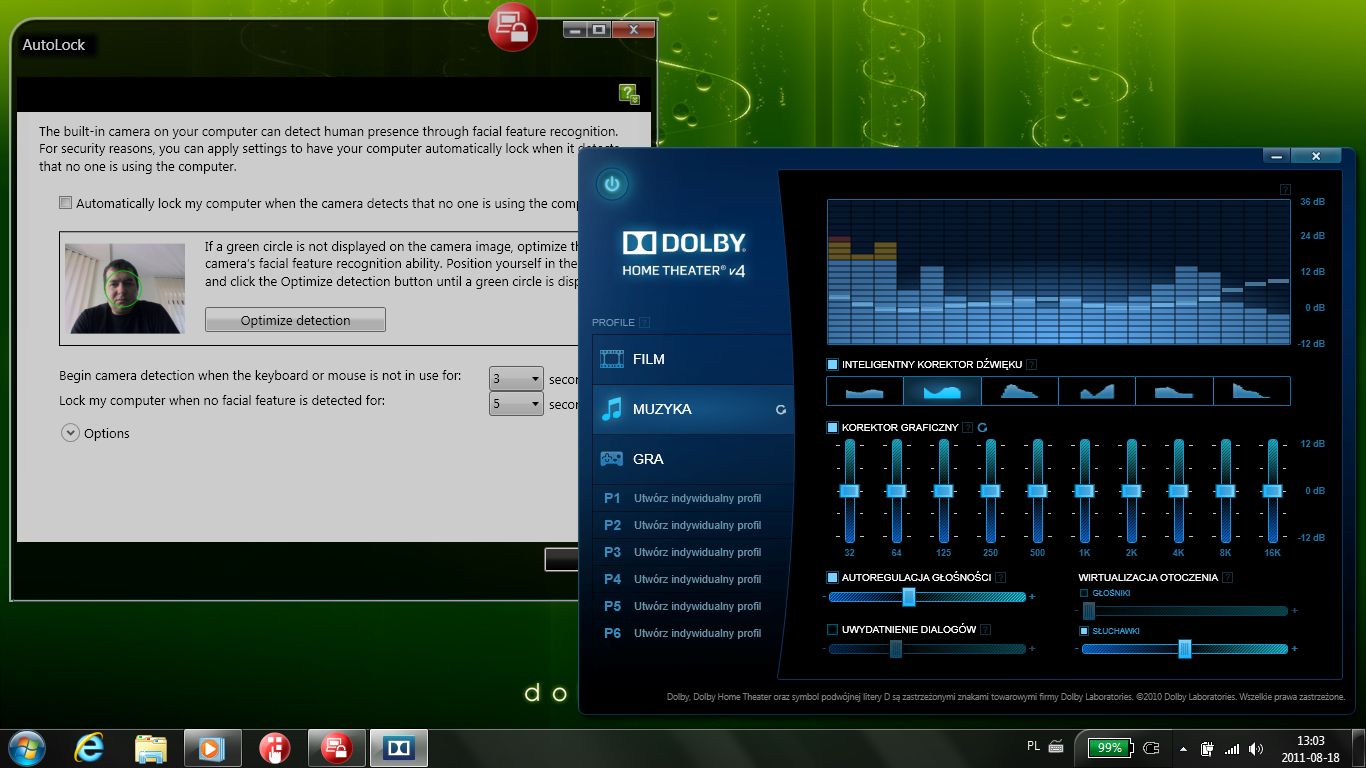Create custom profile P3
This screenshot has height=768, width=1366.
[692, 552]
